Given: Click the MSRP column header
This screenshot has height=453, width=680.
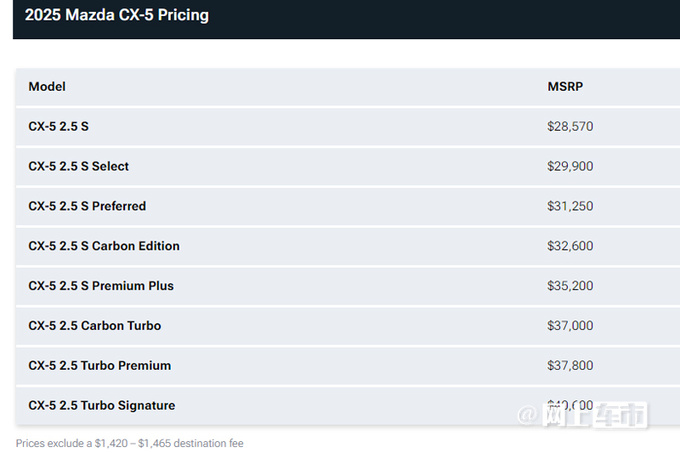Looking at the screenshot, I should (x=565, y=87).
